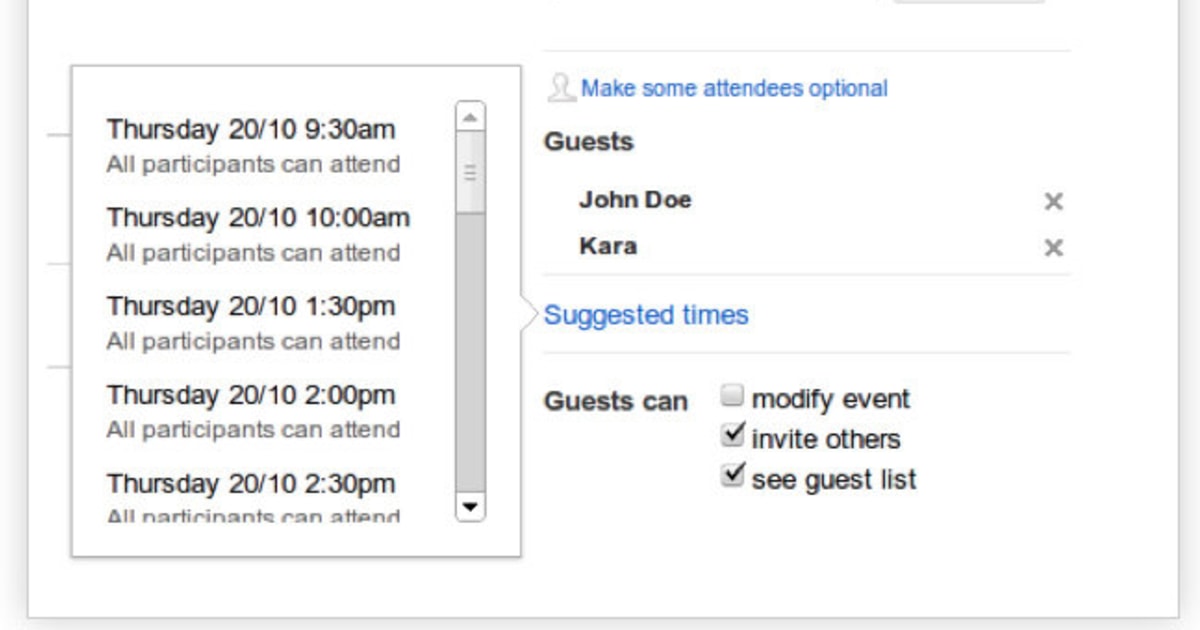Click the attendee silhouette icon
Screen dimensions: 1200x630
pos(559,88)
